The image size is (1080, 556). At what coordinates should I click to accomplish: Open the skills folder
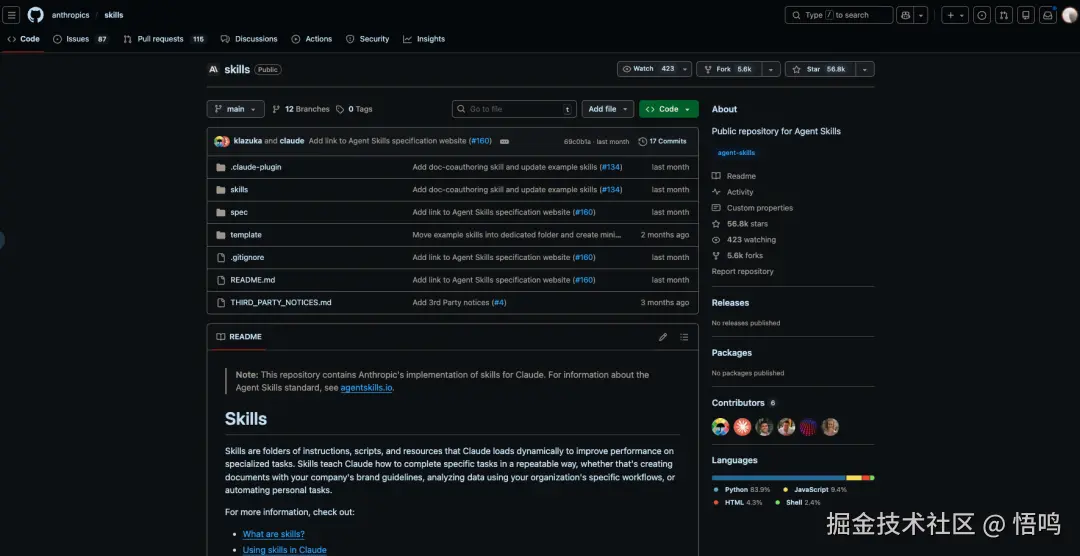click(x=239, y=189)
